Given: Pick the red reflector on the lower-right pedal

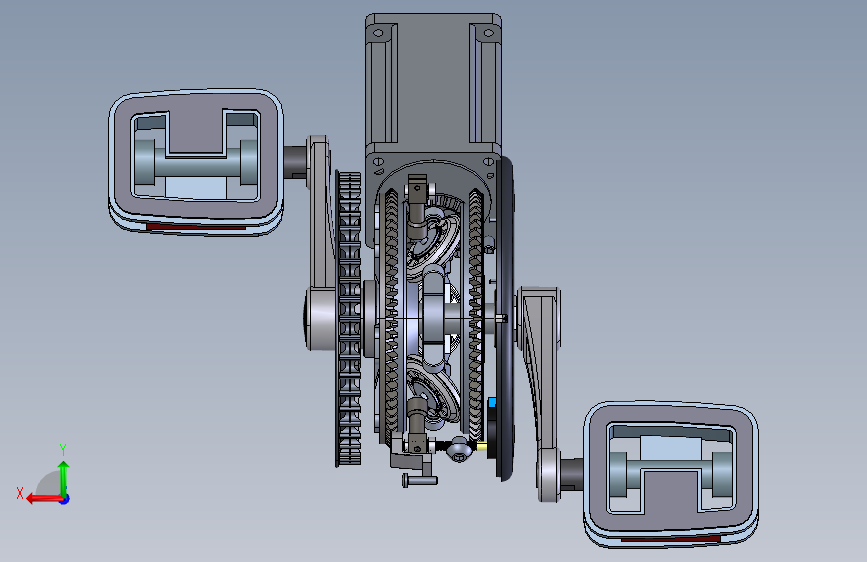Looking at the screenshot, I should click(670, 539).
